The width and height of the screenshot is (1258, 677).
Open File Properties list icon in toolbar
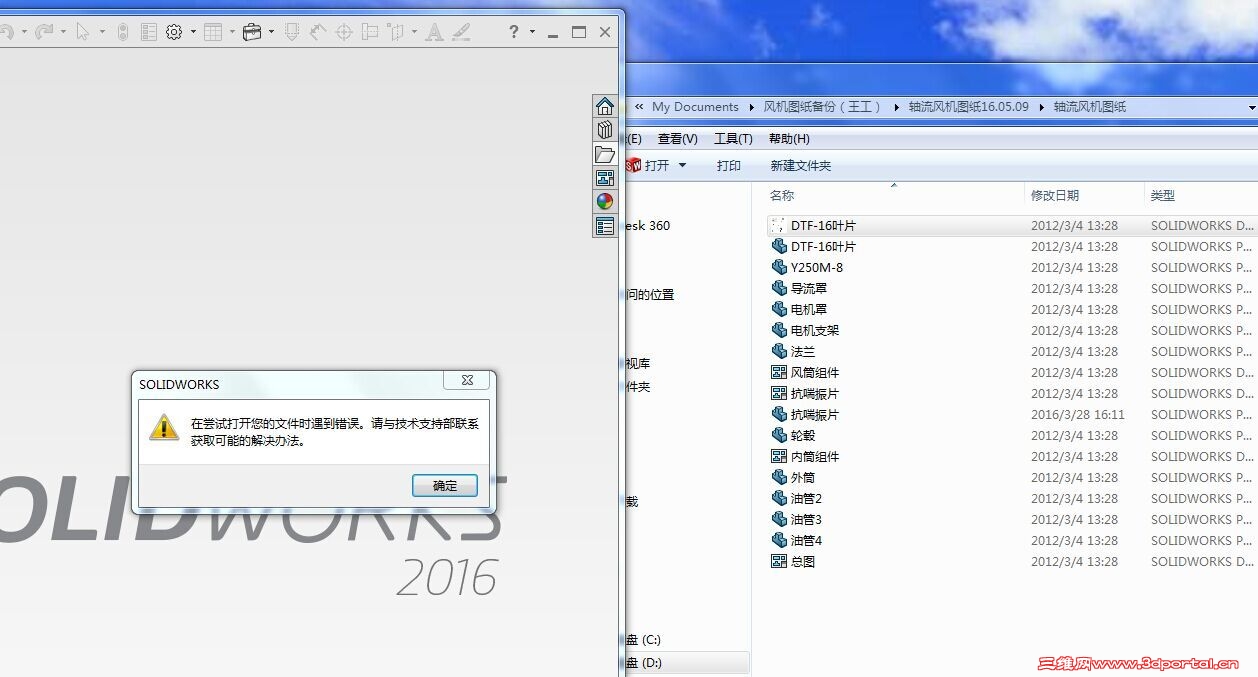coord(149,32)
